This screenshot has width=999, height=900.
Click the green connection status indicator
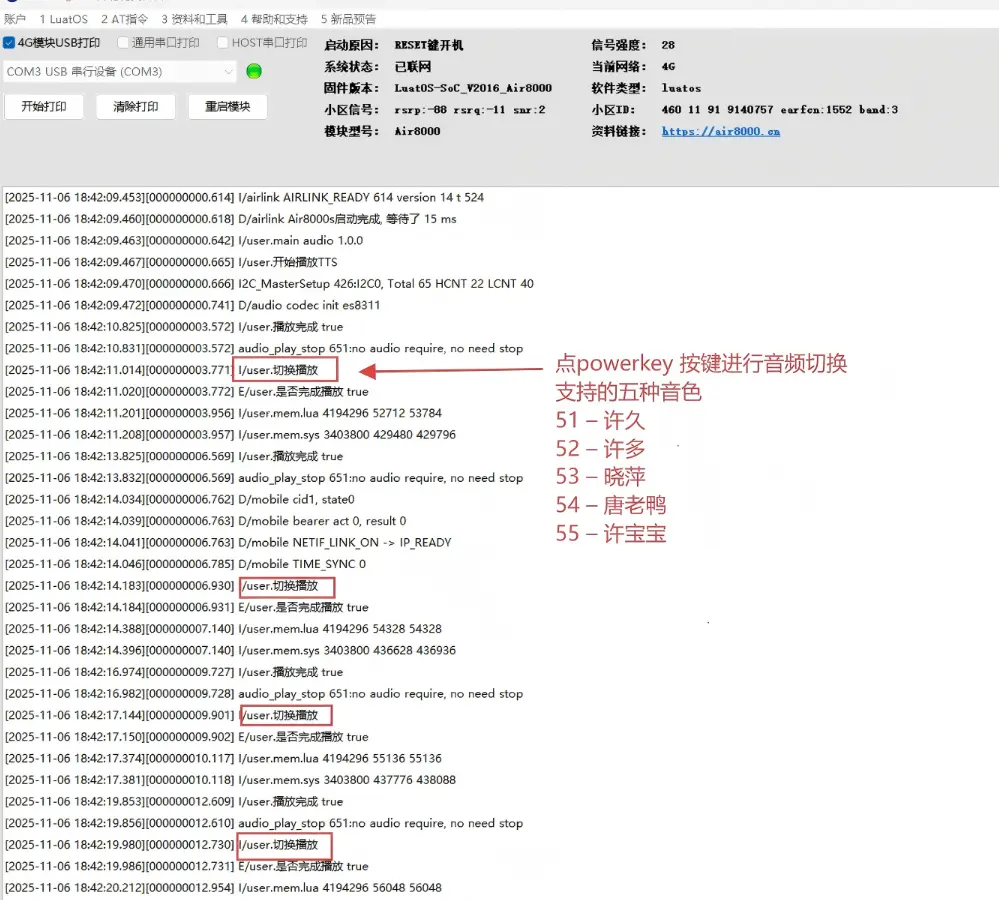pyautogui.click(x=254, y=71)
